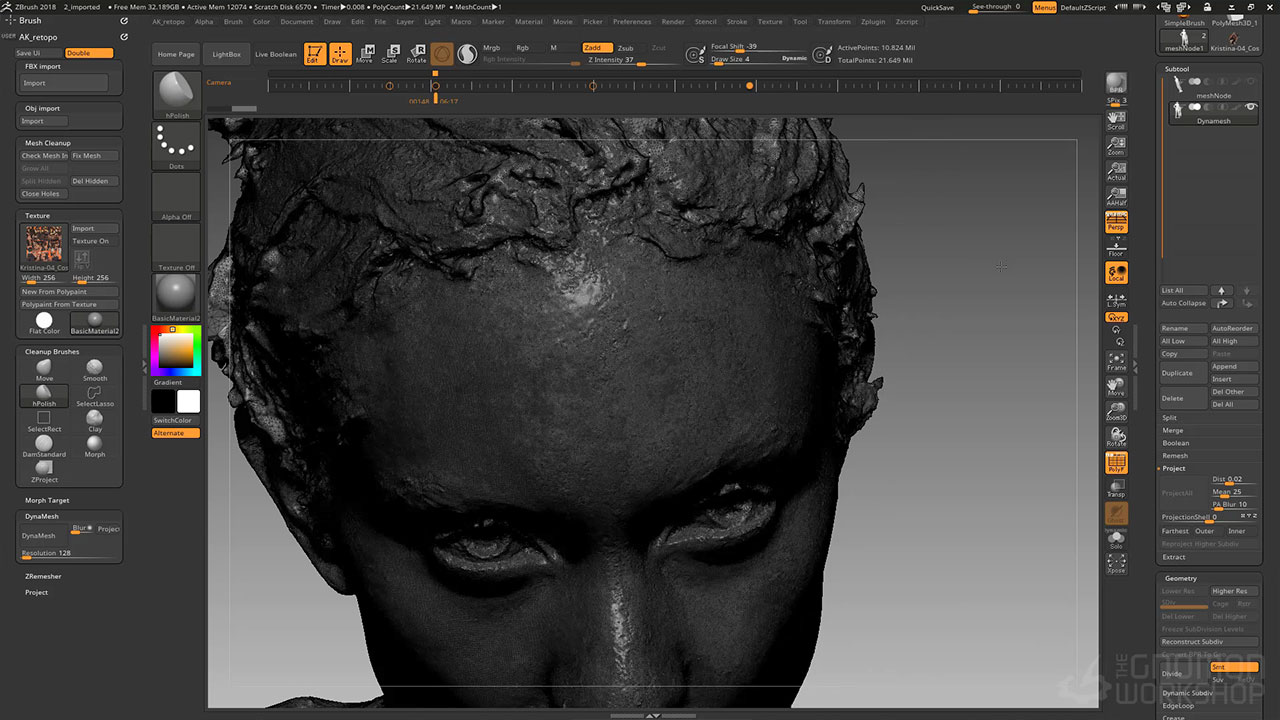Toggle visibility eye of the Dynamesh subtool

point(1250,107)
